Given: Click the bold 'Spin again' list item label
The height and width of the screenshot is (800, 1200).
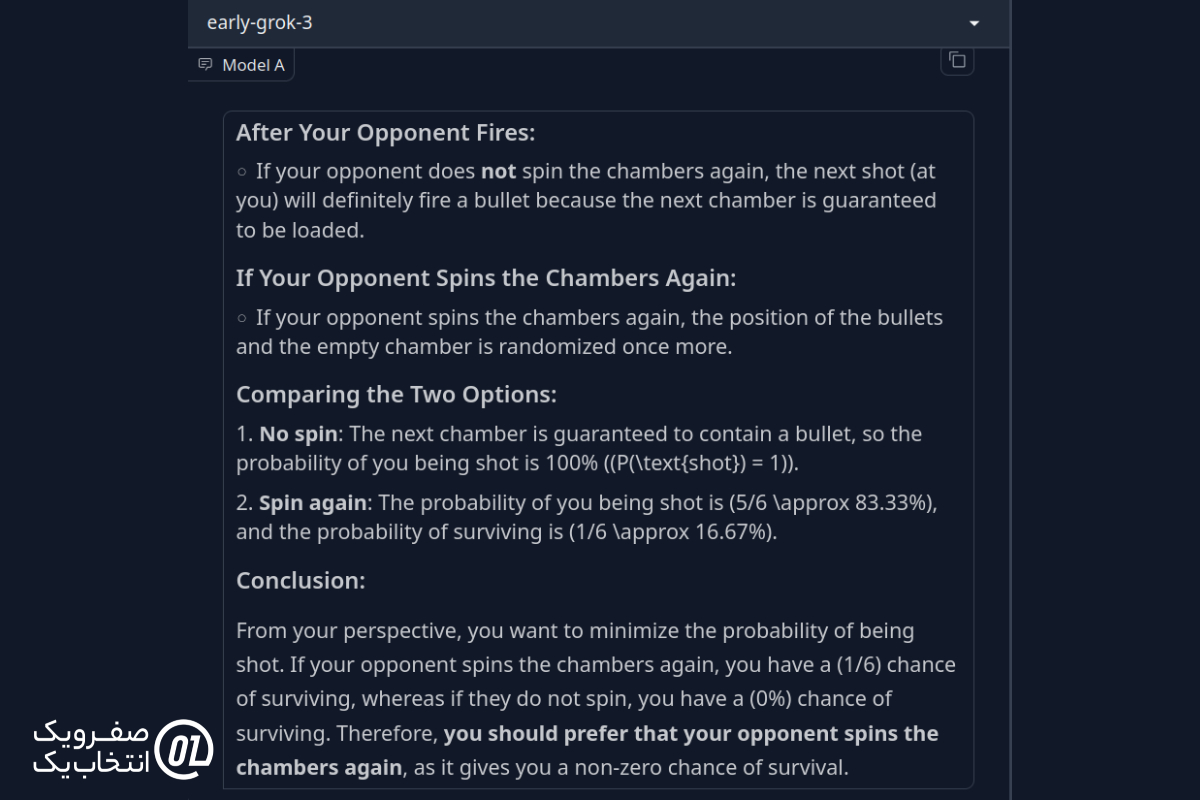Looking at the screenshot, I should (313, 502).
